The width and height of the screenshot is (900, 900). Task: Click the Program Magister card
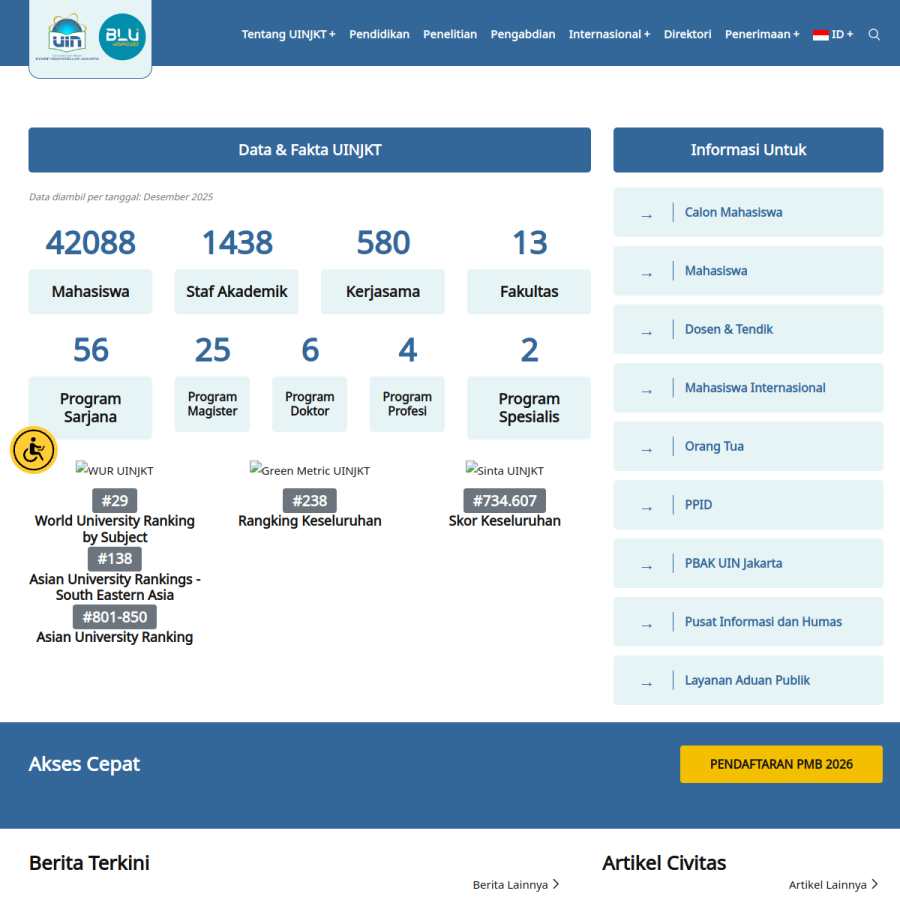tap(212, 404)
